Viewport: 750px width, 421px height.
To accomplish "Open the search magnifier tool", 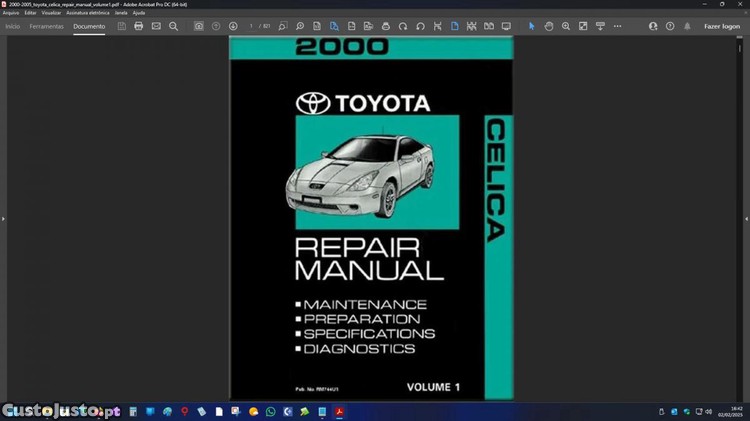I will tap(173, 26).
